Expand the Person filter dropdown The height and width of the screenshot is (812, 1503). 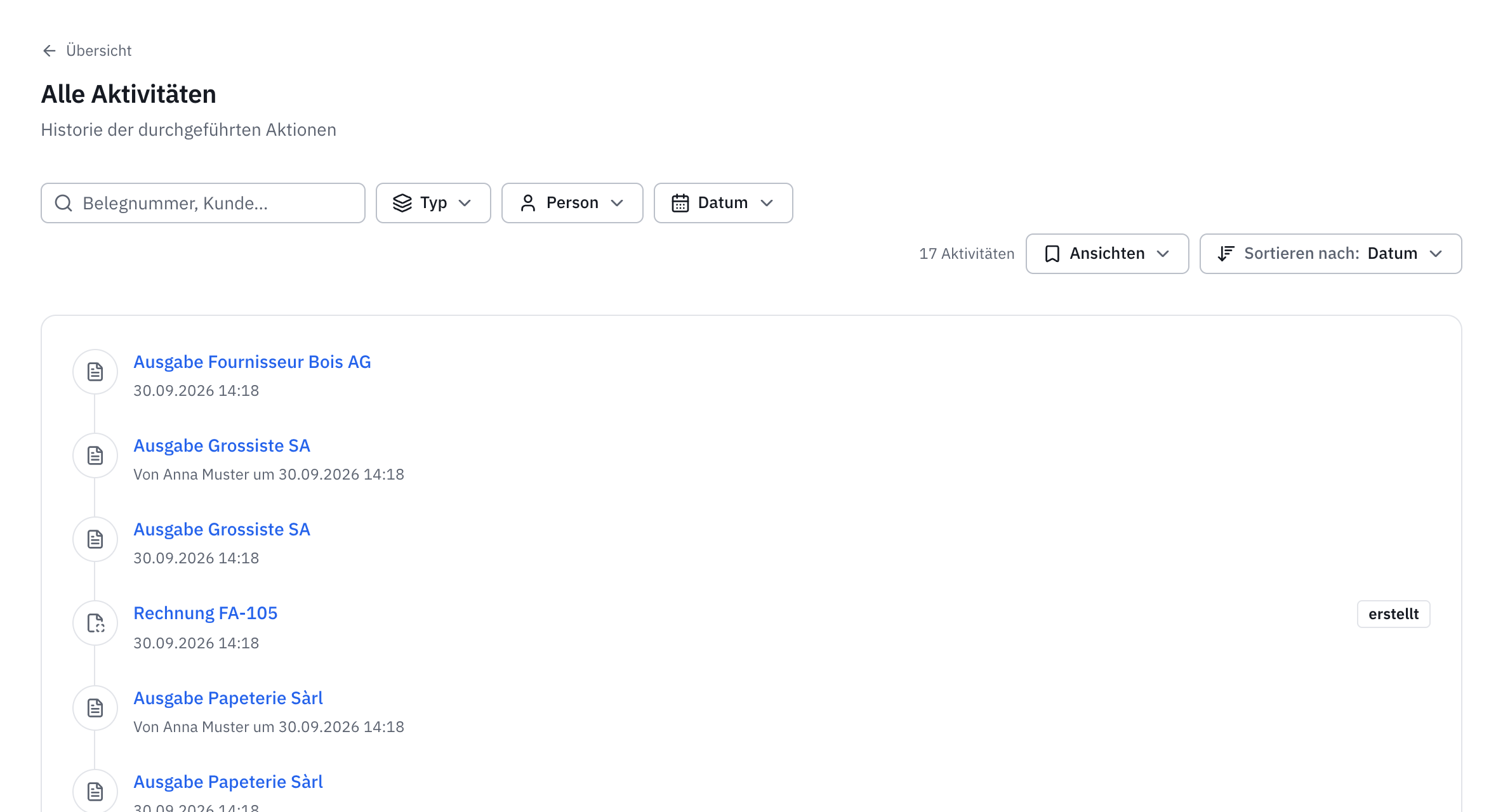click(x=573, y=203)
